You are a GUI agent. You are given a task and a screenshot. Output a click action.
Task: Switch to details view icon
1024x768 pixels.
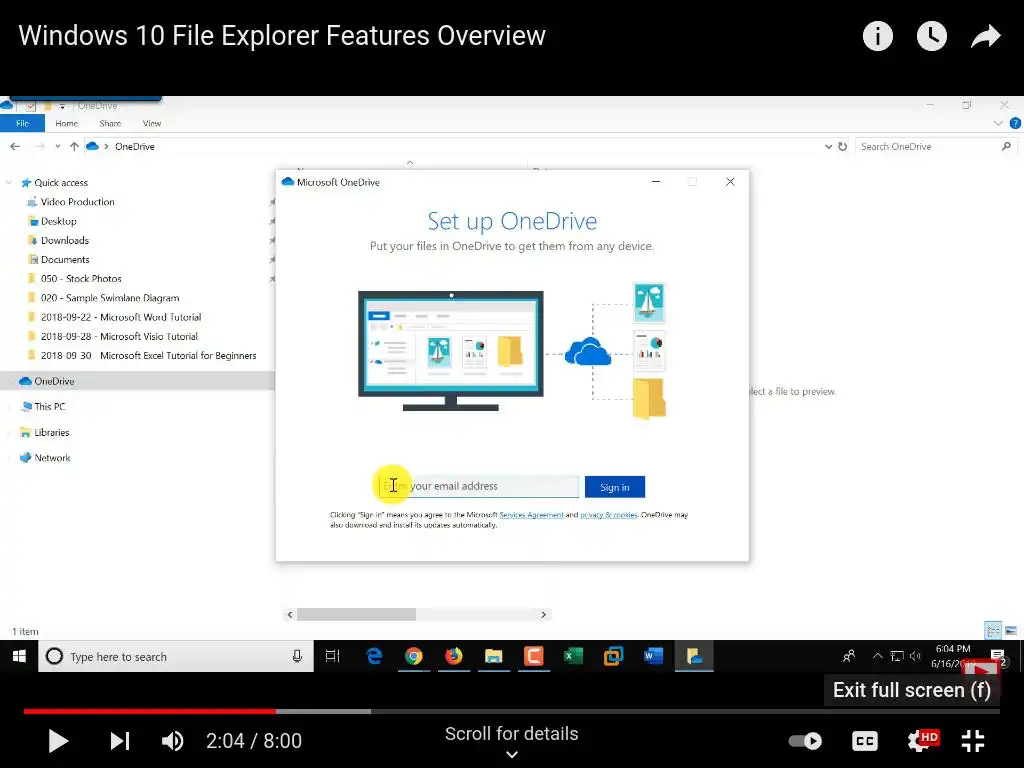[x=993, y=631]
